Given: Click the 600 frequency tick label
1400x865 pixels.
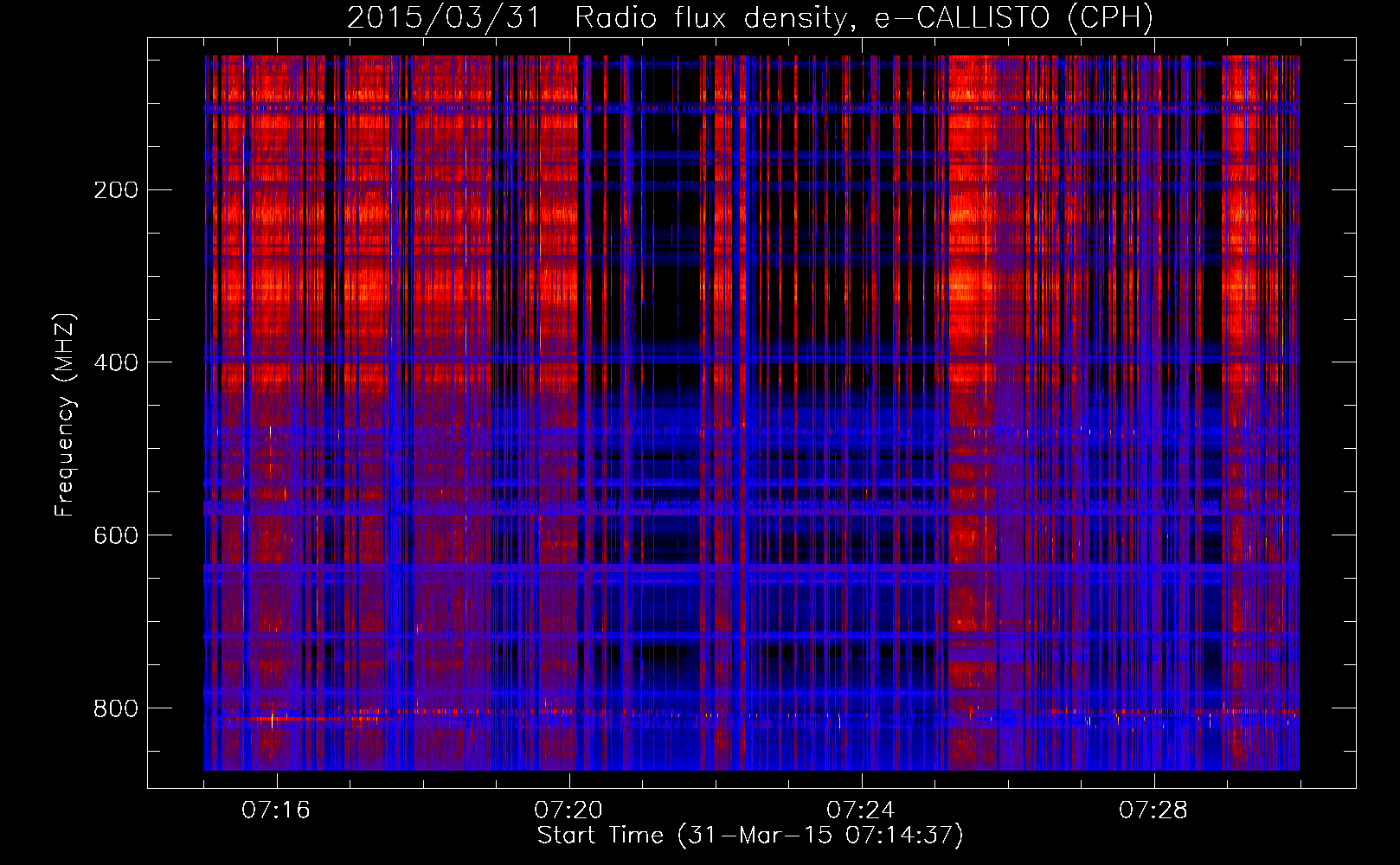Looking at the screenshot, I should pyautogui.click(x=116, y=535).
